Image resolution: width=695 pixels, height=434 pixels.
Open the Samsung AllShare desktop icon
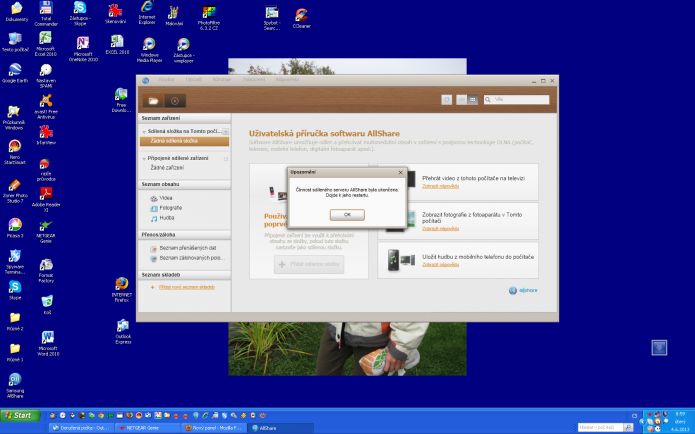pyautogui.click(x=15, y=386)
